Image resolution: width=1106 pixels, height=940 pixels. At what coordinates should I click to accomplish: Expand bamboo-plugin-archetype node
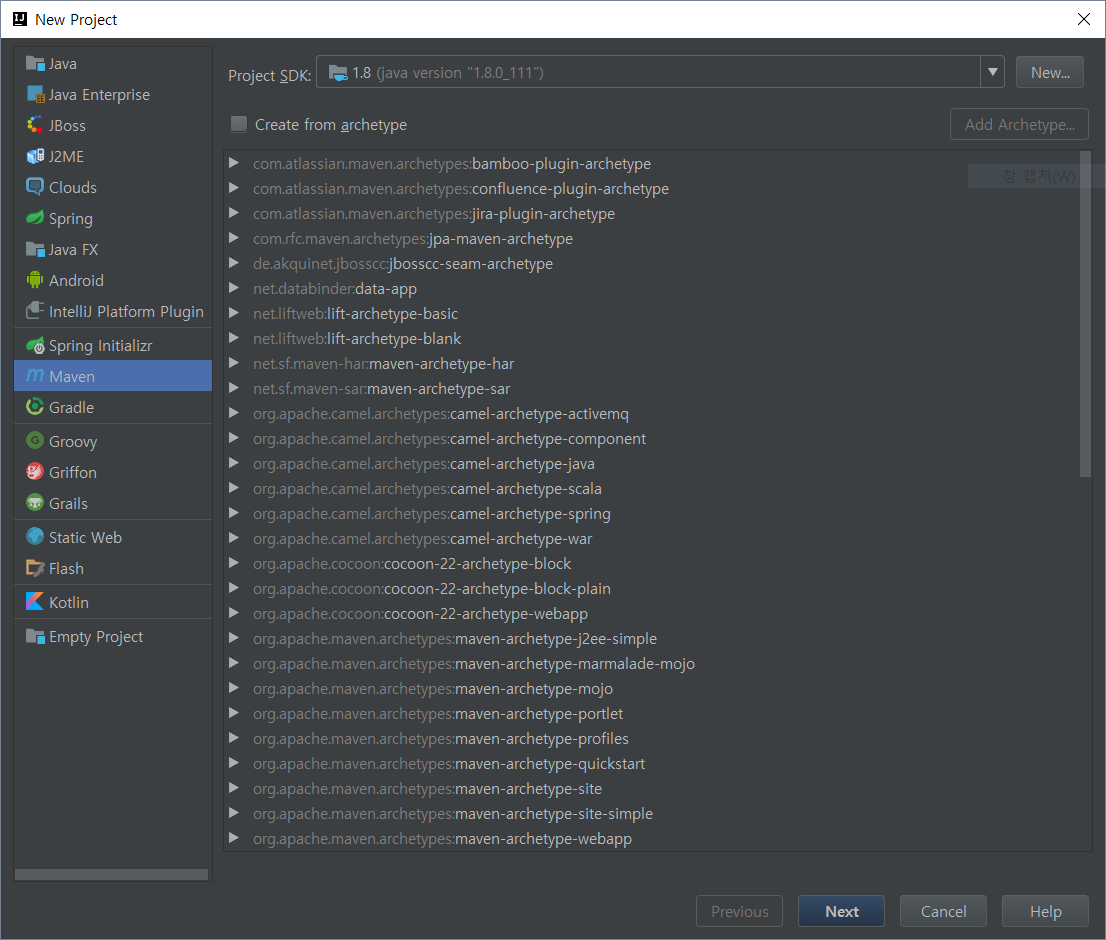234,163
